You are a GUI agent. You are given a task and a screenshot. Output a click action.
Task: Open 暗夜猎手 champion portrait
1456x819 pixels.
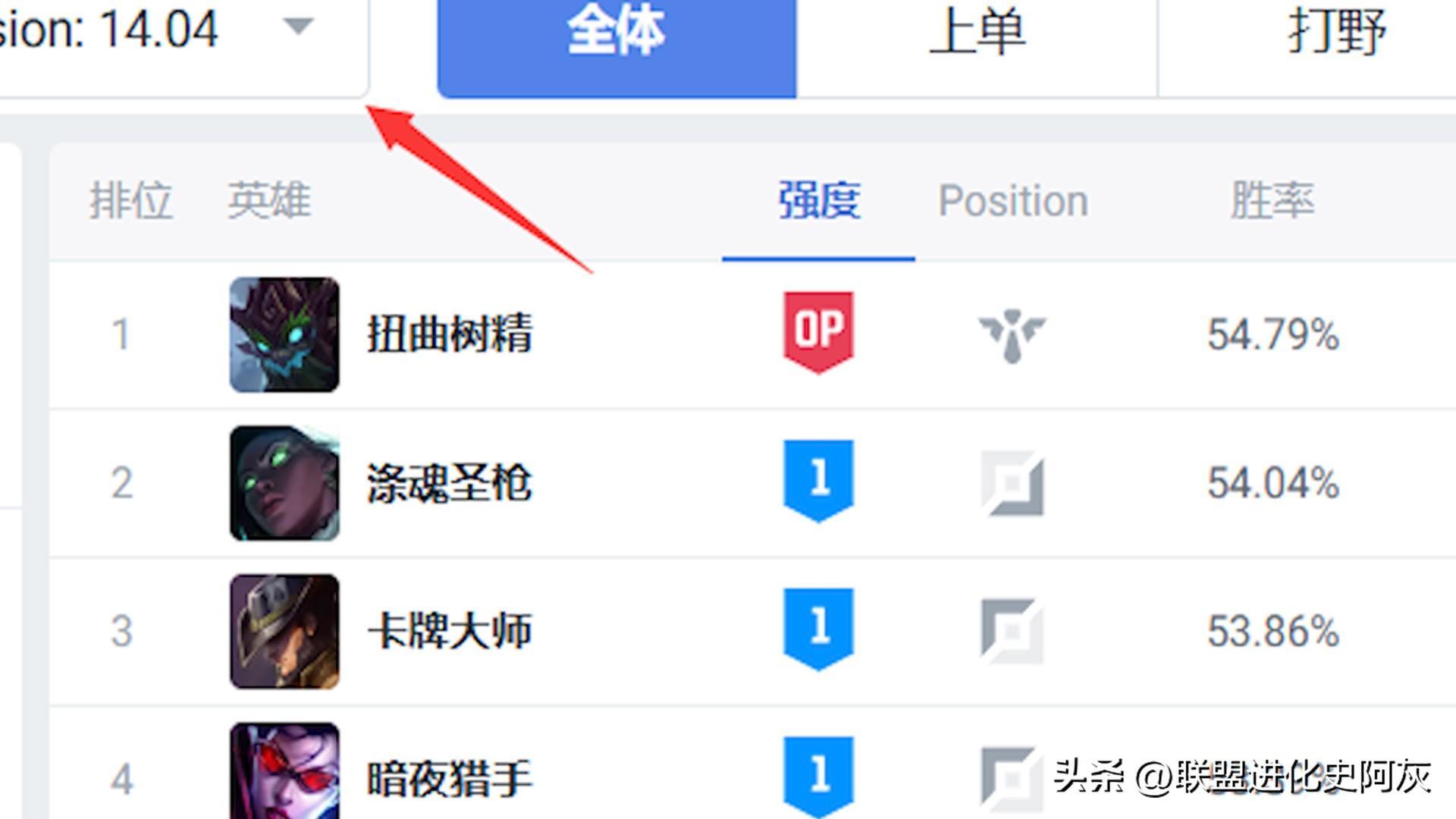click(x=284, y=771)
